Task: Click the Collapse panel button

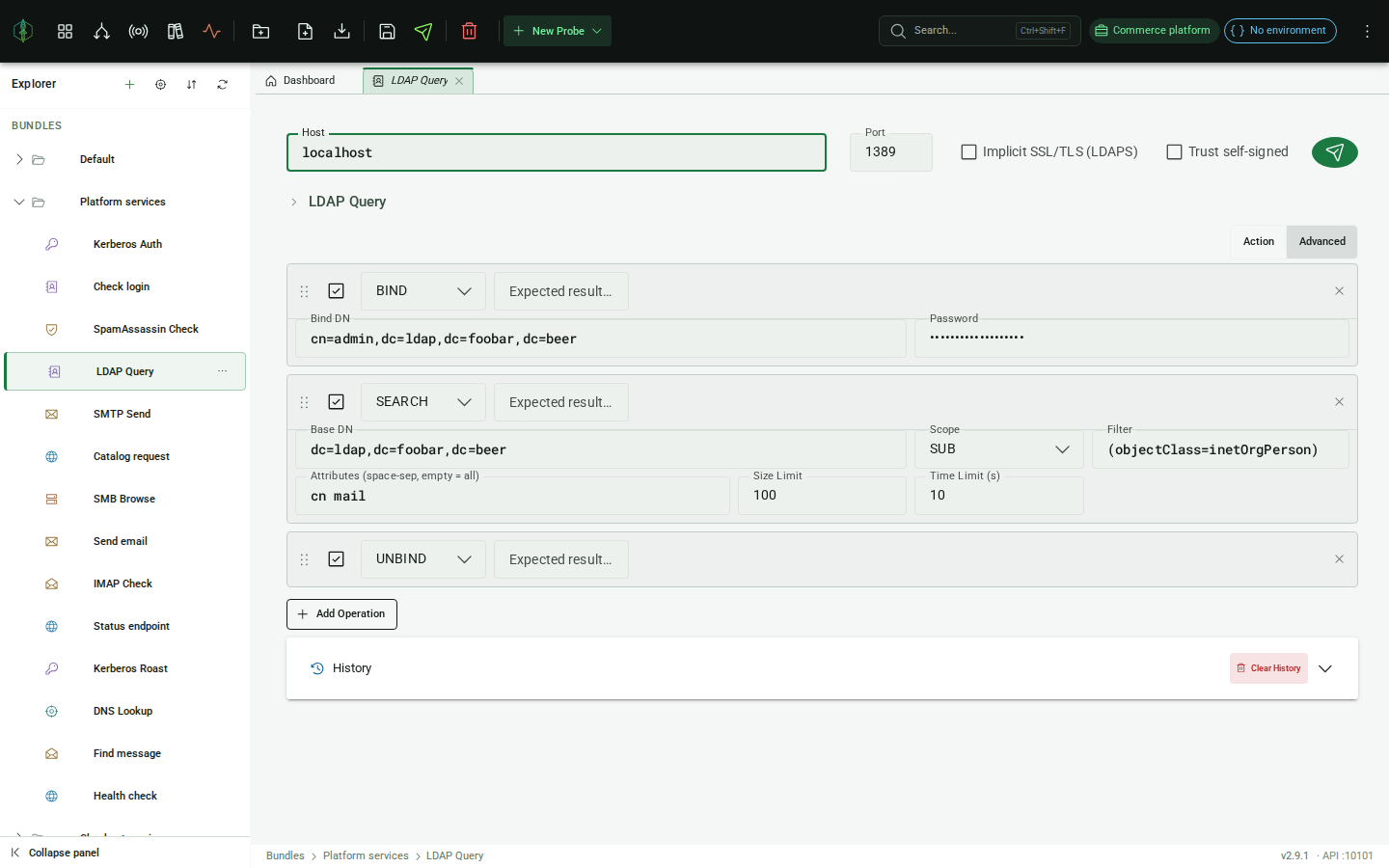Action: tap(55, 853)
